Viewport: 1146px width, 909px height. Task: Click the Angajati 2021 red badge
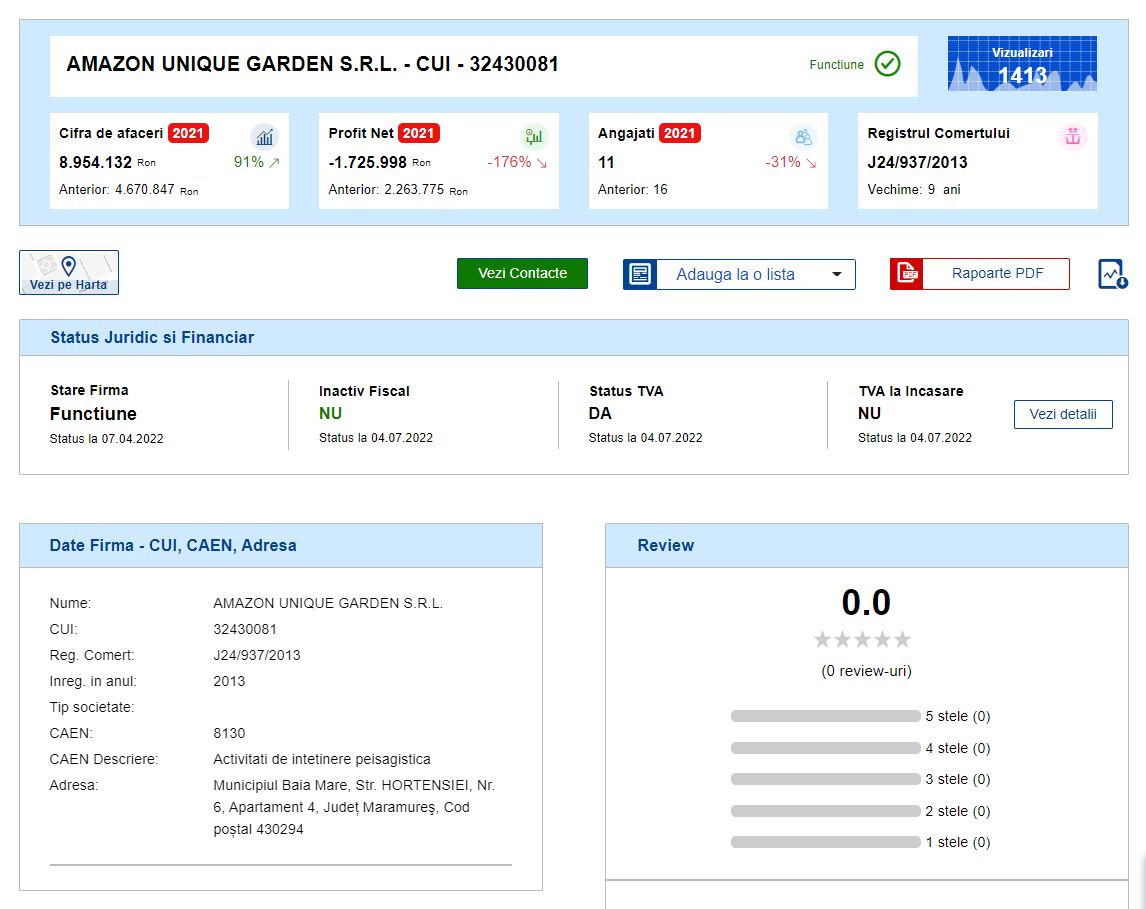[x=680, y=133]
